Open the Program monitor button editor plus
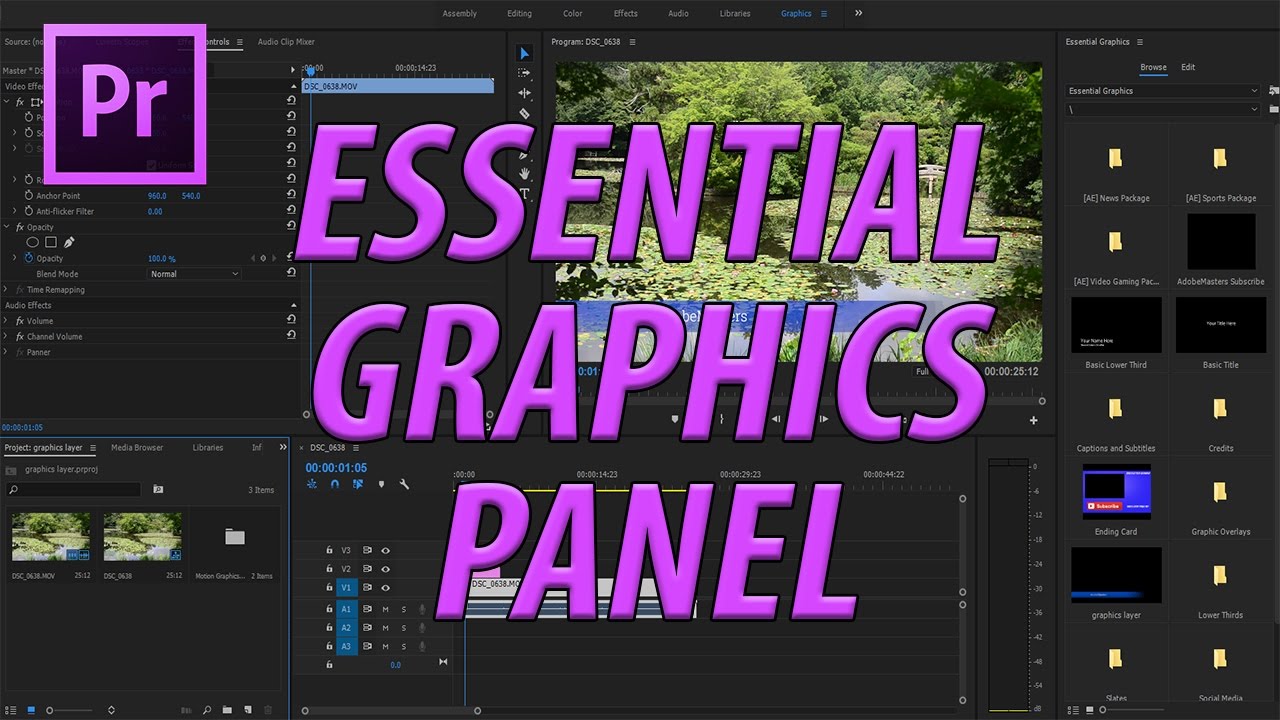The image size is (1280, 720). pyautogui.click(x=1034, y=420)
